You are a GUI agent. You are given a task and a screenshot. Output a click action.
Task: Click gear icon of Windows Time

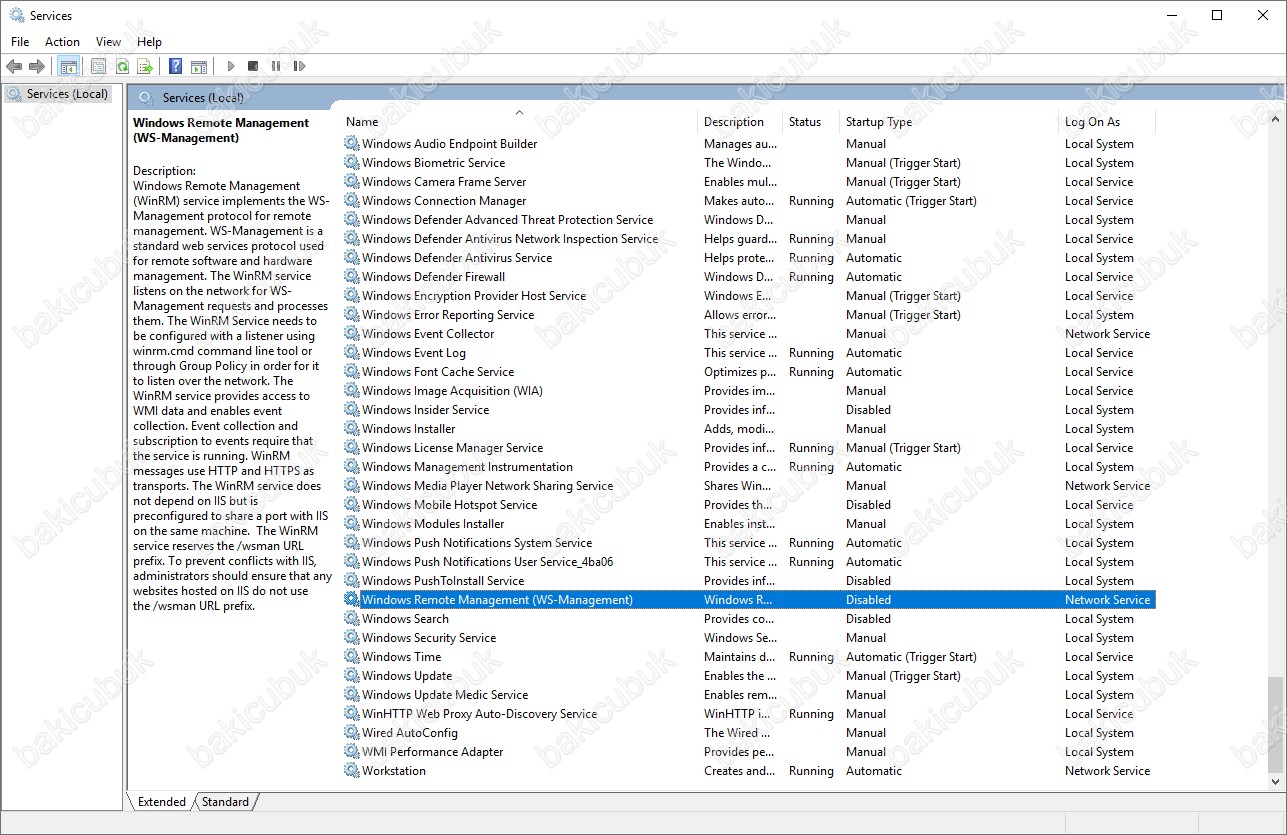click(351, 657)
